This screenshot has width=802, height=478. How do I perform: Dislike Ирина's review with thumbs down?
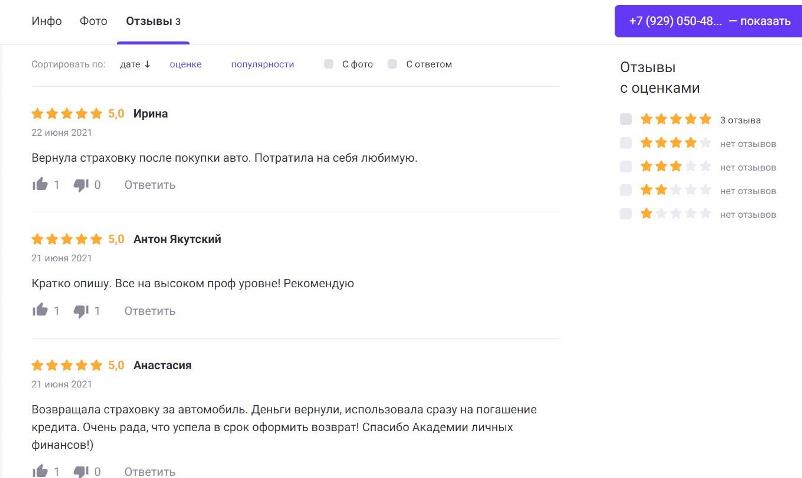pos(81,185)
